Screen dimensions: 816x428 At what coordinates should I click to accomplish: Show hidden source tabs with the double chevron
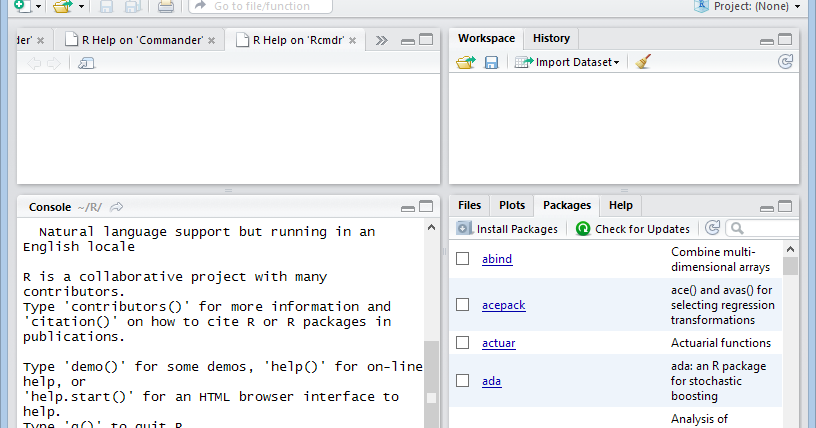tap(381, 41)
